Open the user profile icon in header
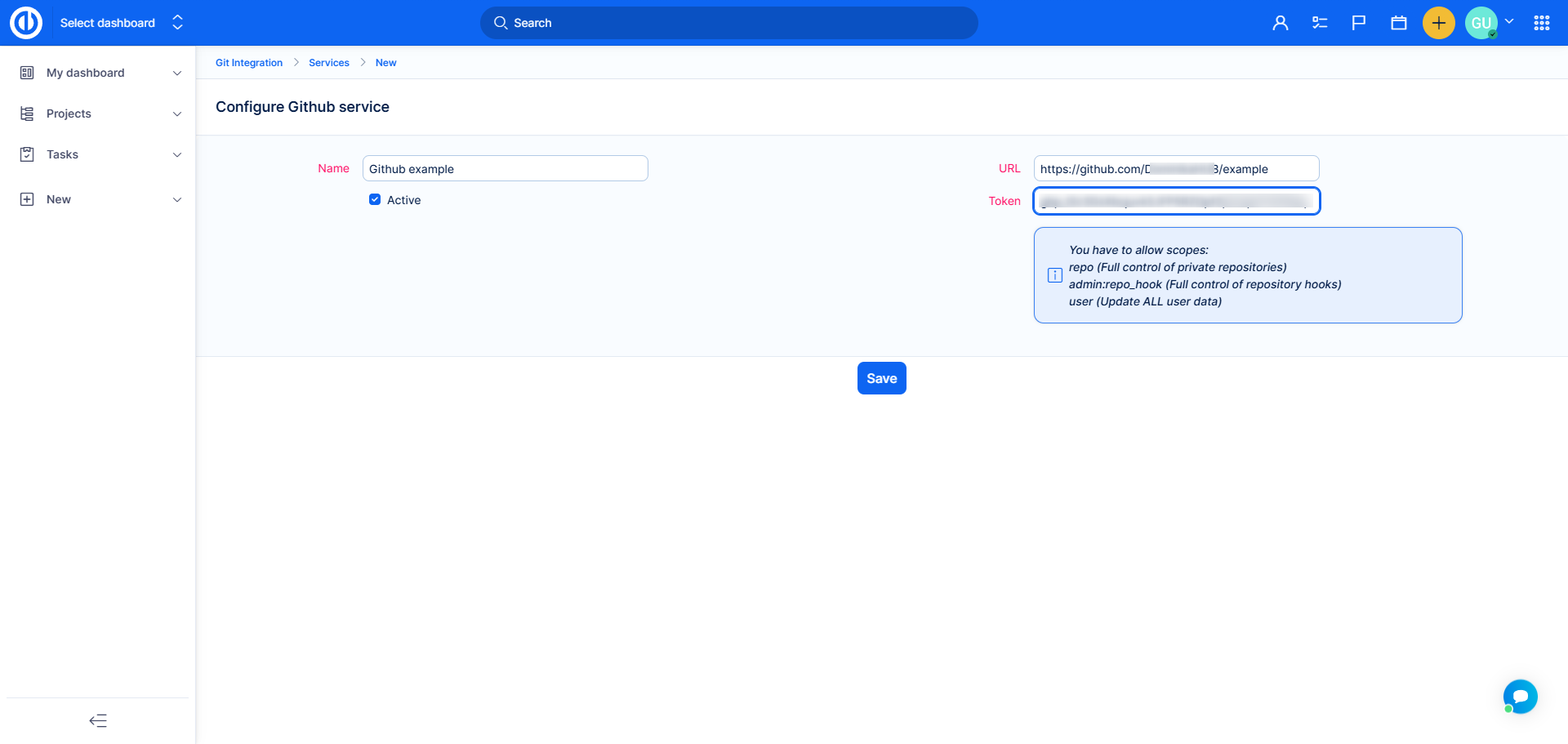The width and height of the screenshot is (1568, 744). click(1280, 23)
